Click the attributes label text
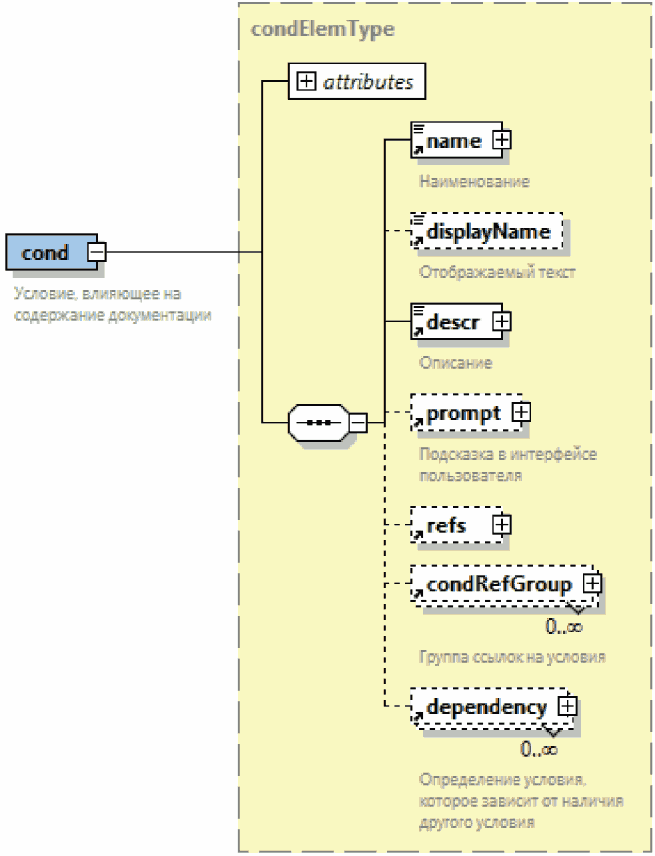655x856 pixels. 368,82
